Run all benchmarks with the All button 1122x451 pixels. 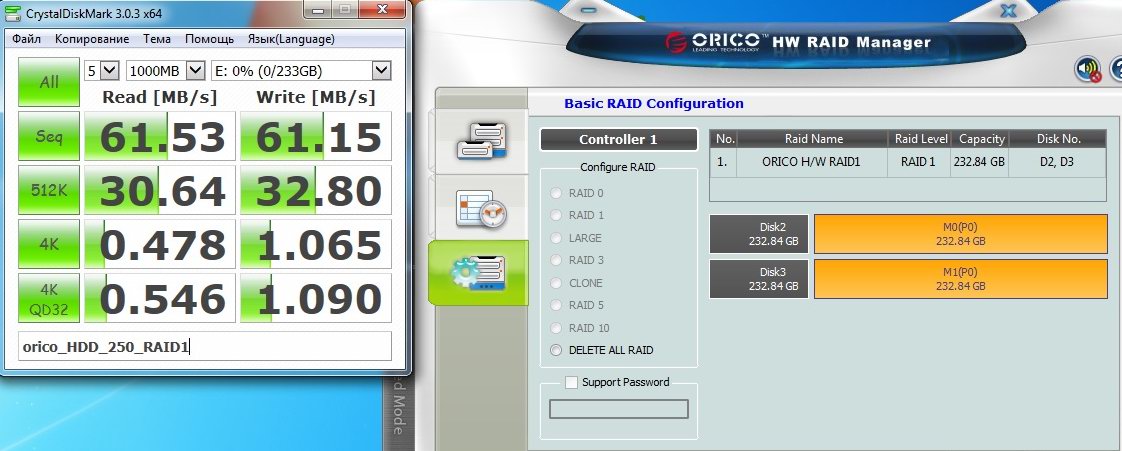coord(48,83)
